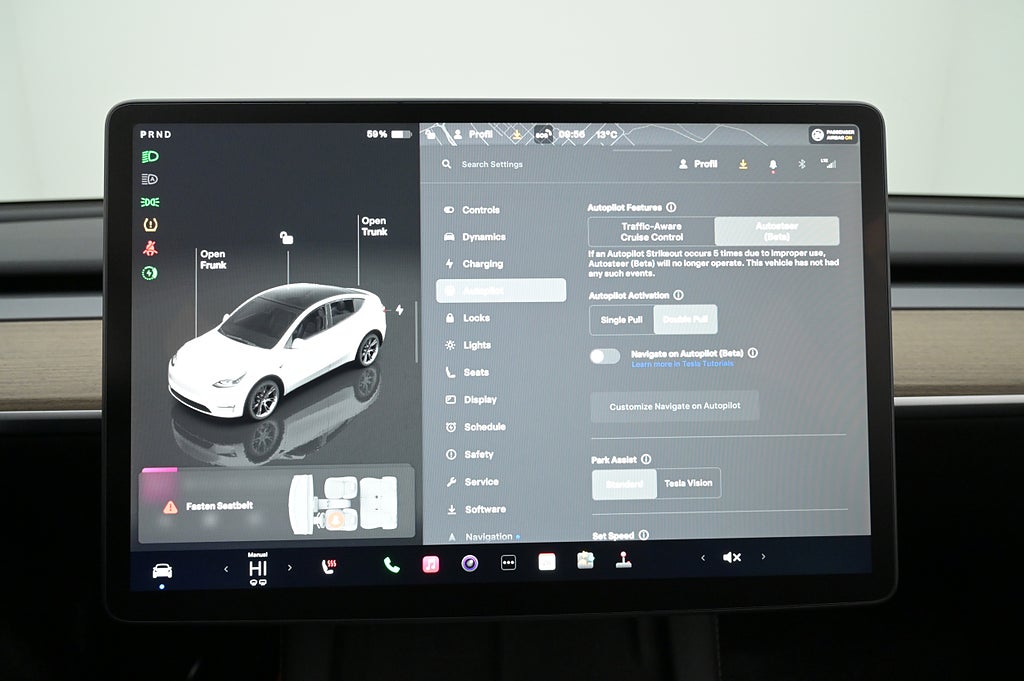Open the all apps three-dots launcher
The height and width of the screenshot is (681, 1024).
508,563
